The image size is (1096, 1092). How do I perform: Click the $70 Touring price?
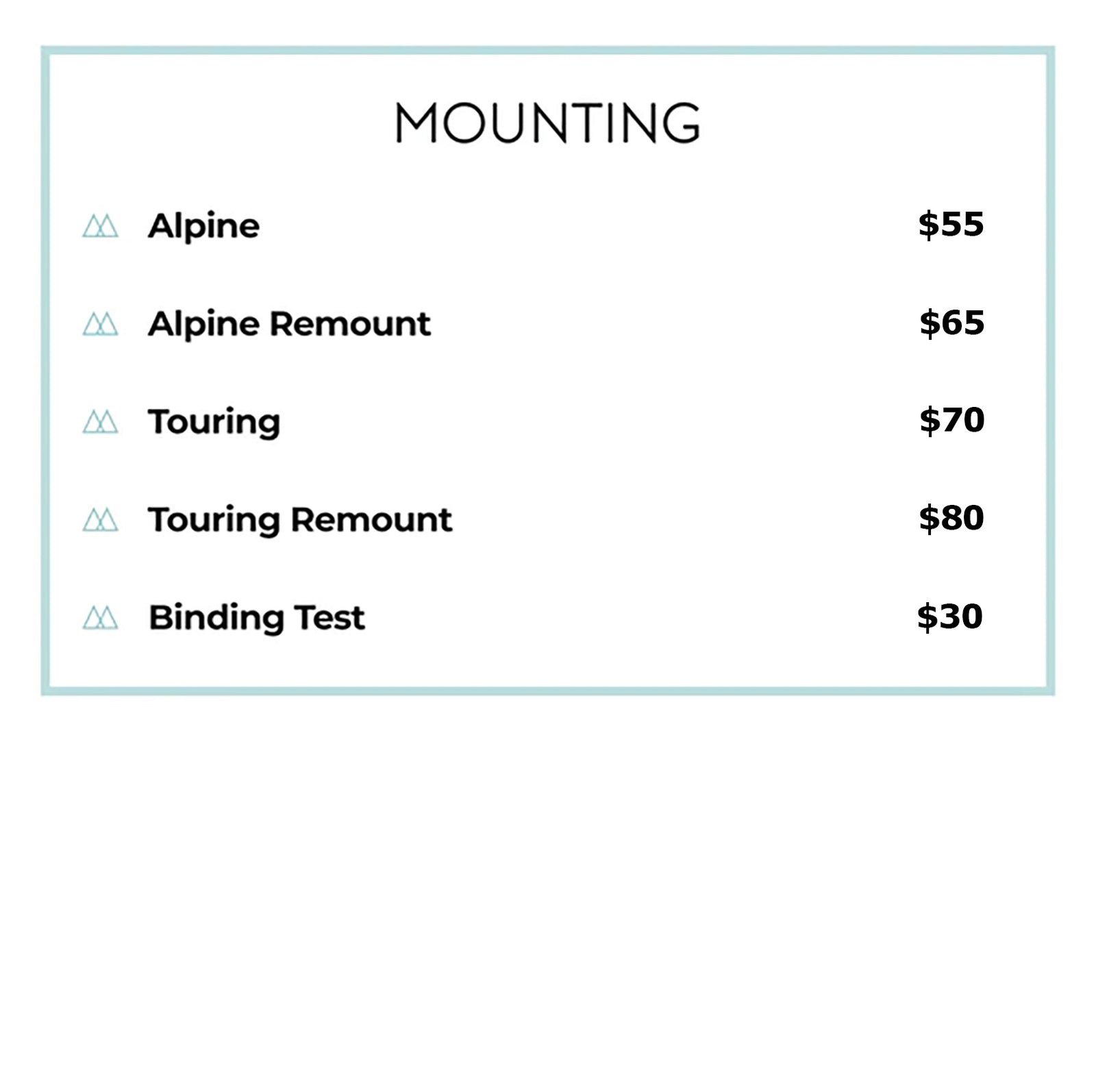951,419
